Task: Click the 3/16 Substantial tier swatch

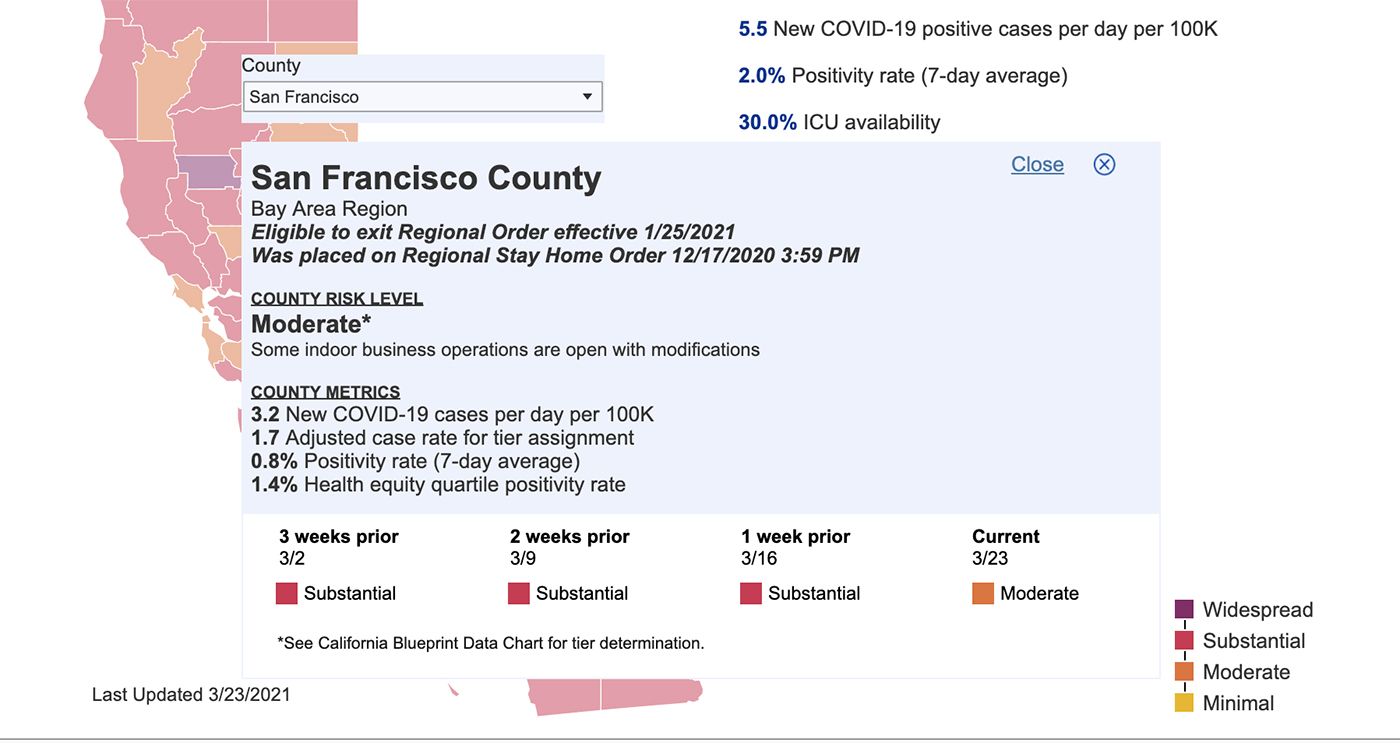Action: pyautogui.click(x=751, y=593)
